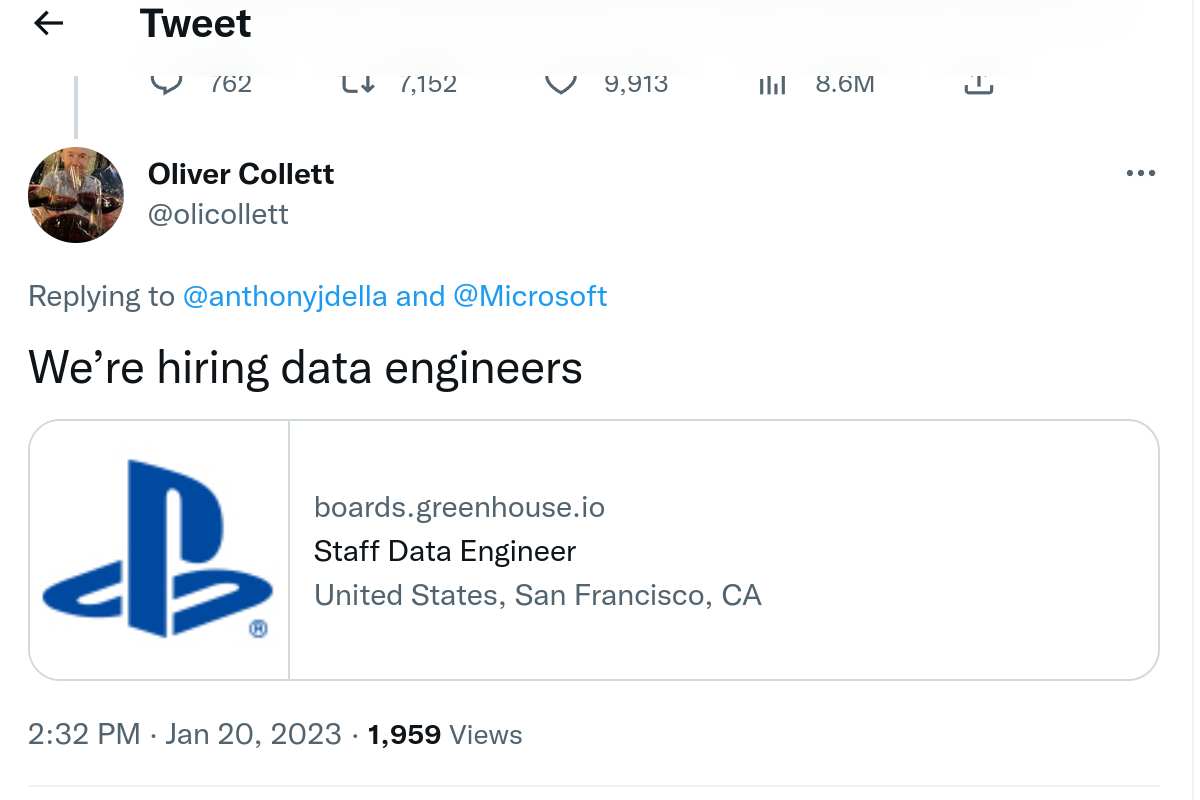Viewport: 1200px width, 800px height.
Task: Open the @Microsoft mention link
Action: click(530, 296)
